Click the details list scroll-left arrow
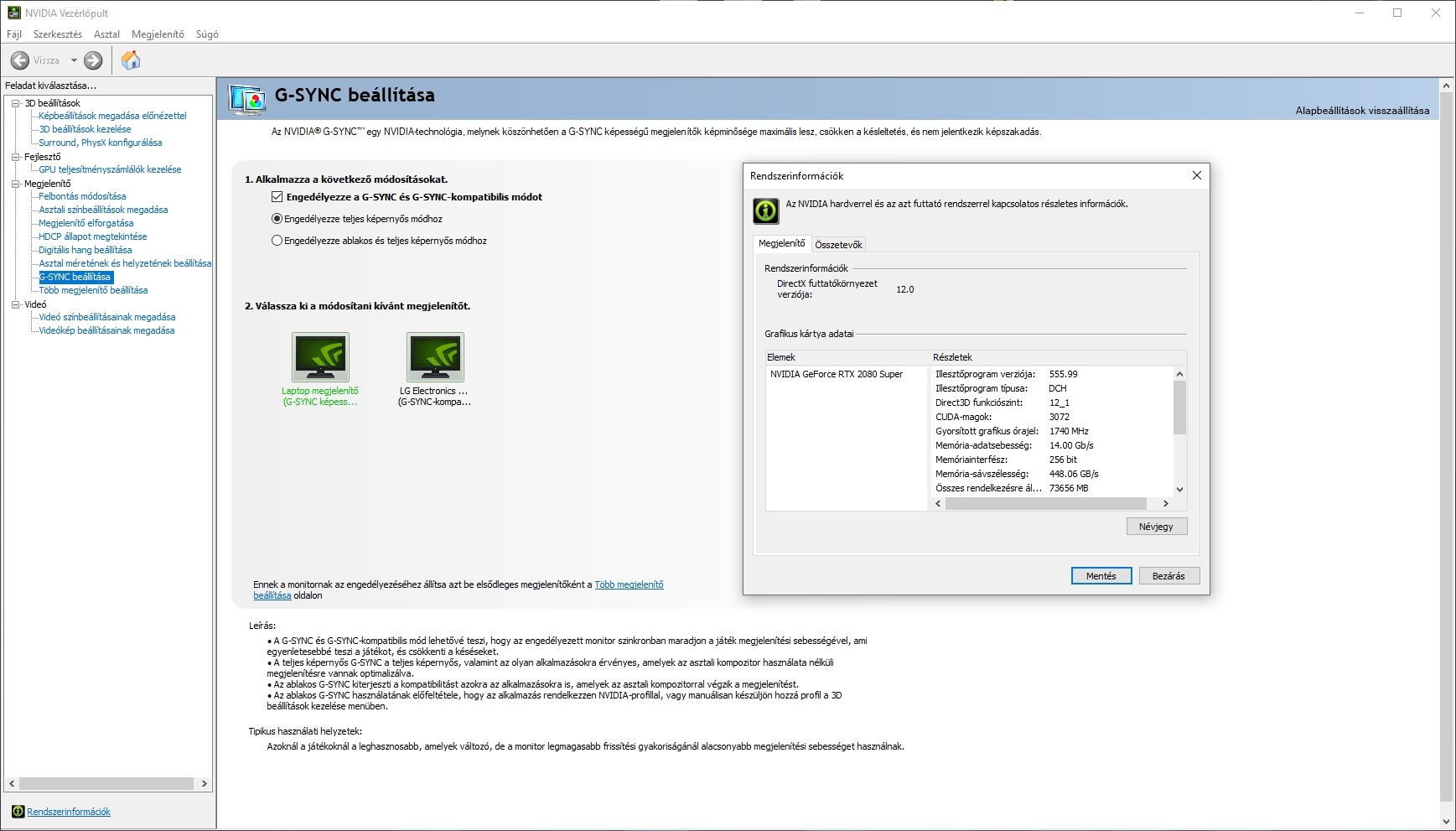1456x831 pixels. pos(938,503)
